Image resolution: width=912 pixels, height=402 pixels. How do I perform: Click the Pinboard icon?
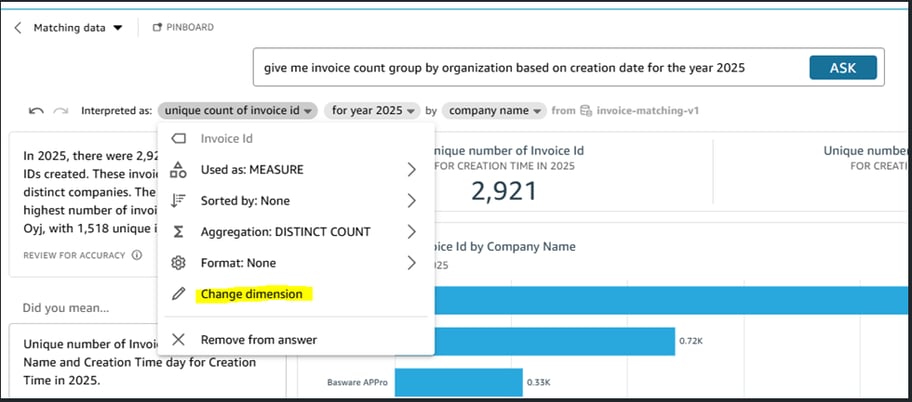click(157, 28)
